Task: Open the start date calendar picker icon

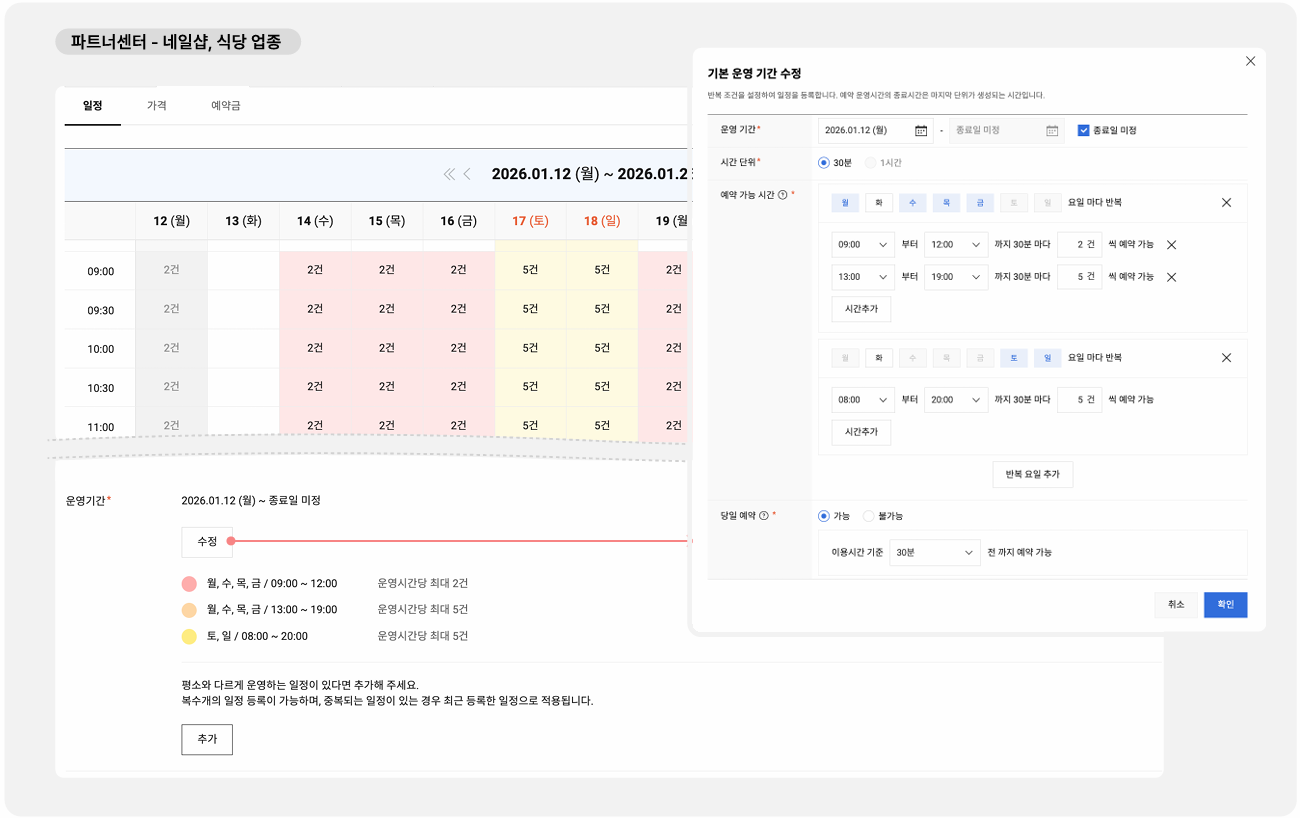Action: pos(921,131)
